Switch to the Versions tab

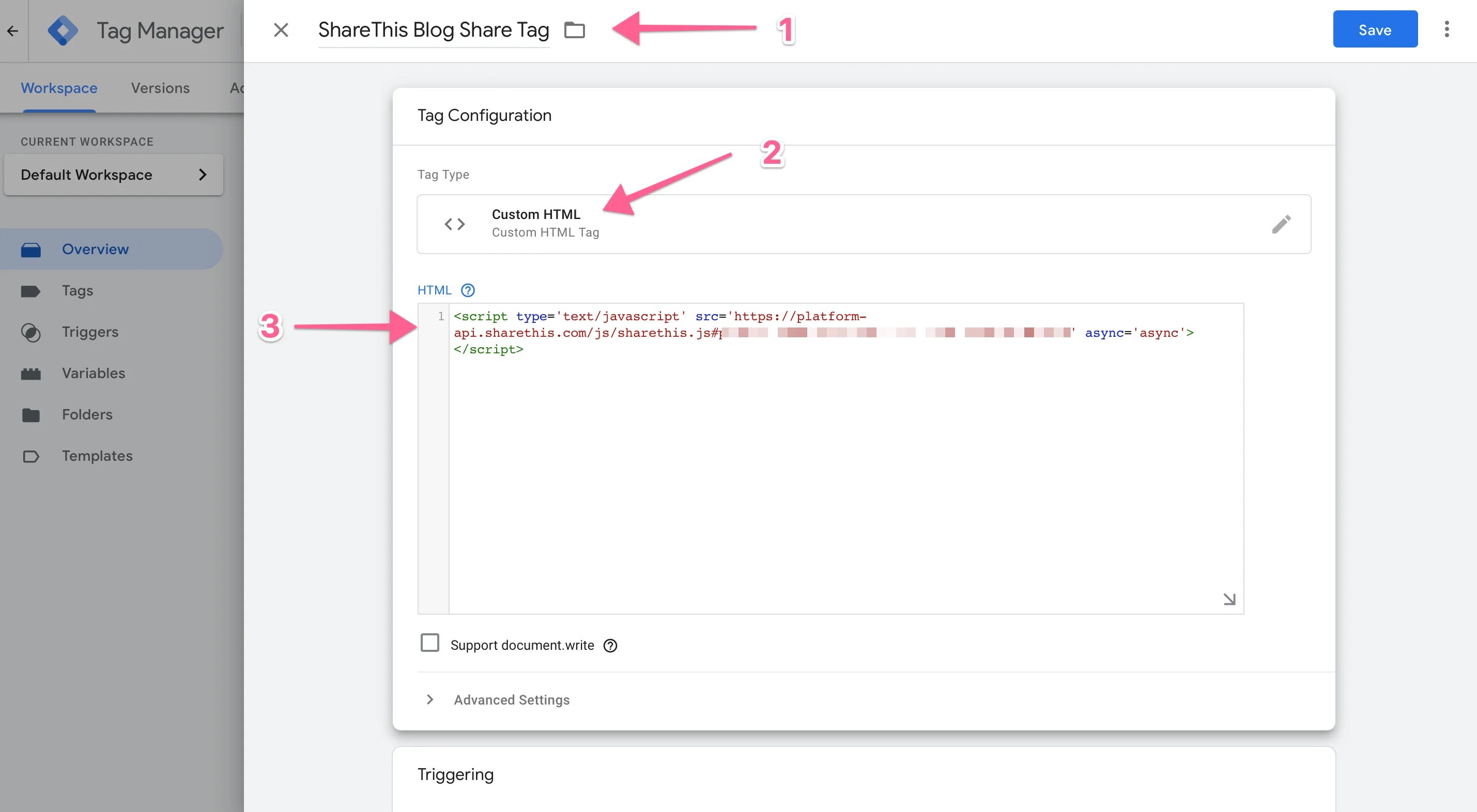[161, 88]
